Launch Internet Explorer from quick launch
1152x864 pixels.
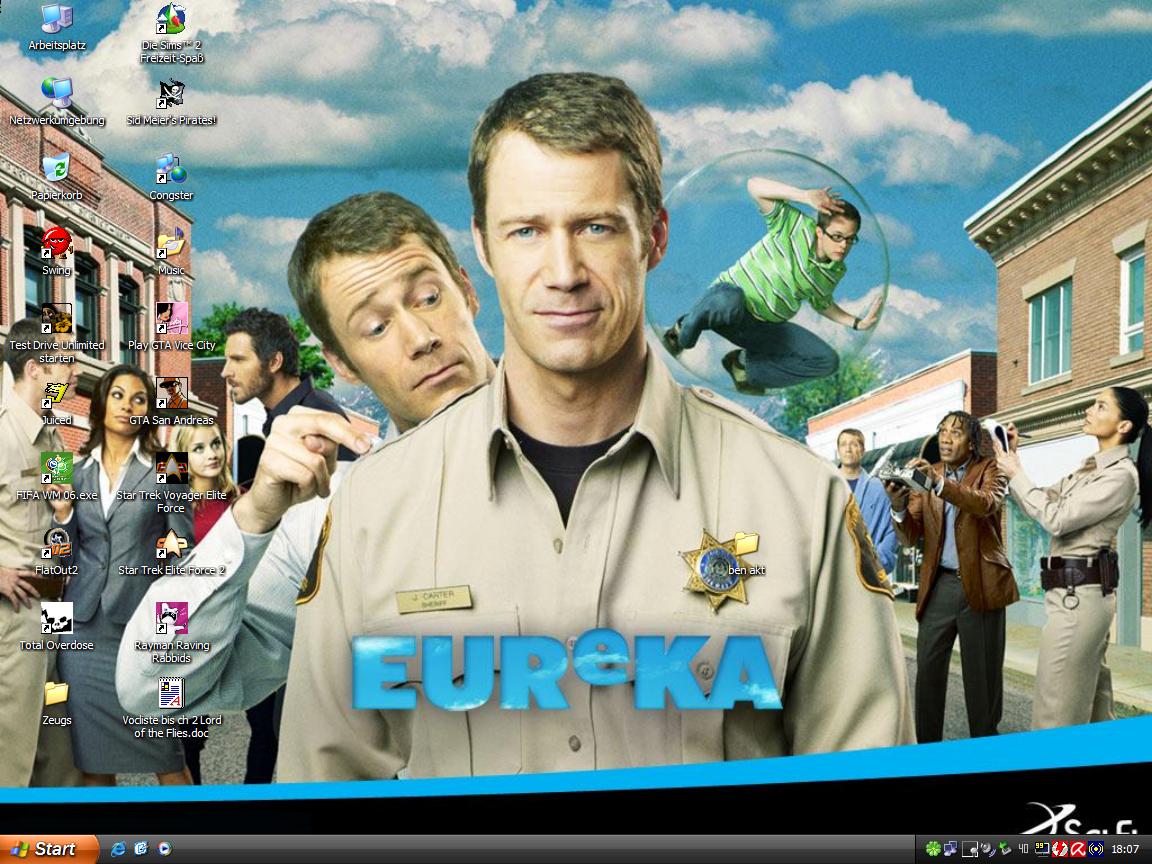coord(119,849)
